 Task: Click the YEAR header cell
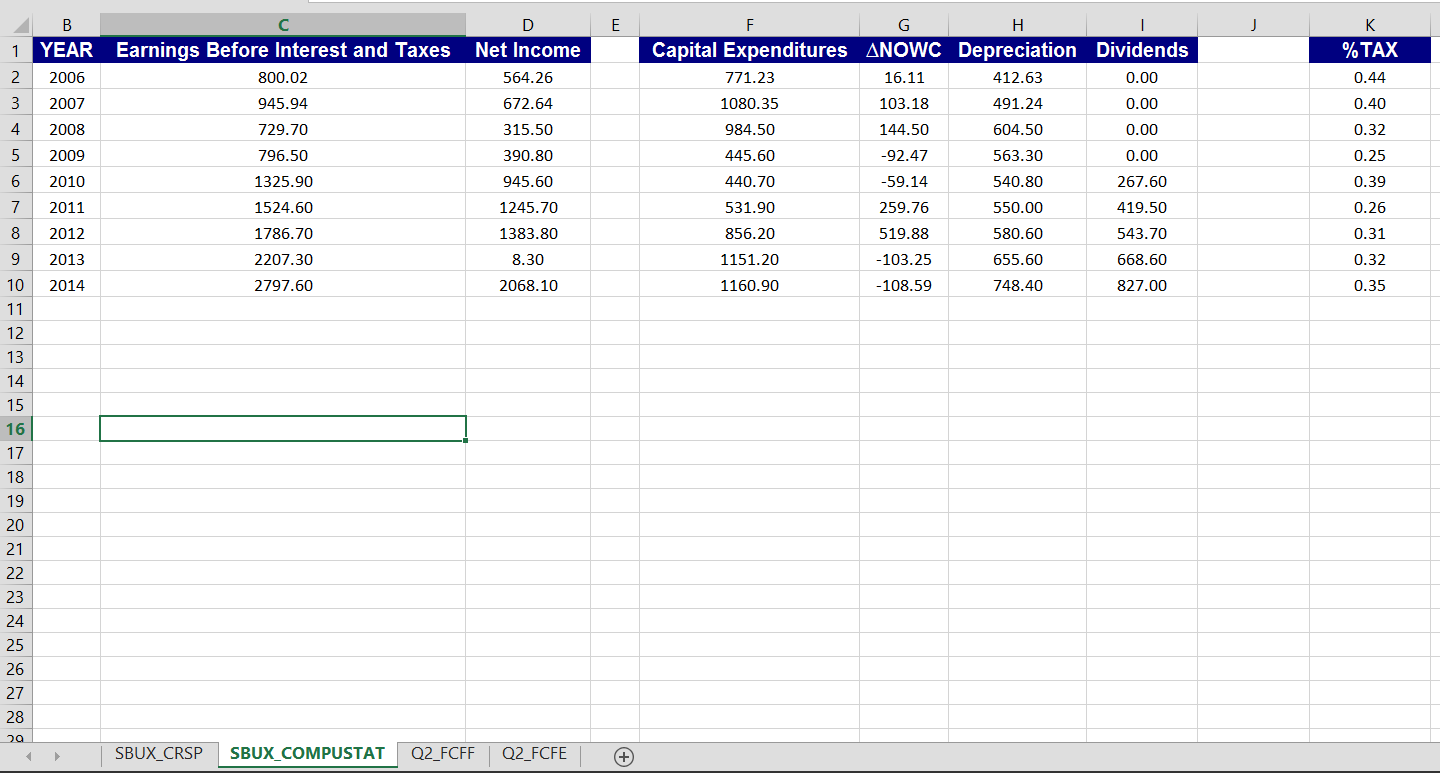point(66,50)
